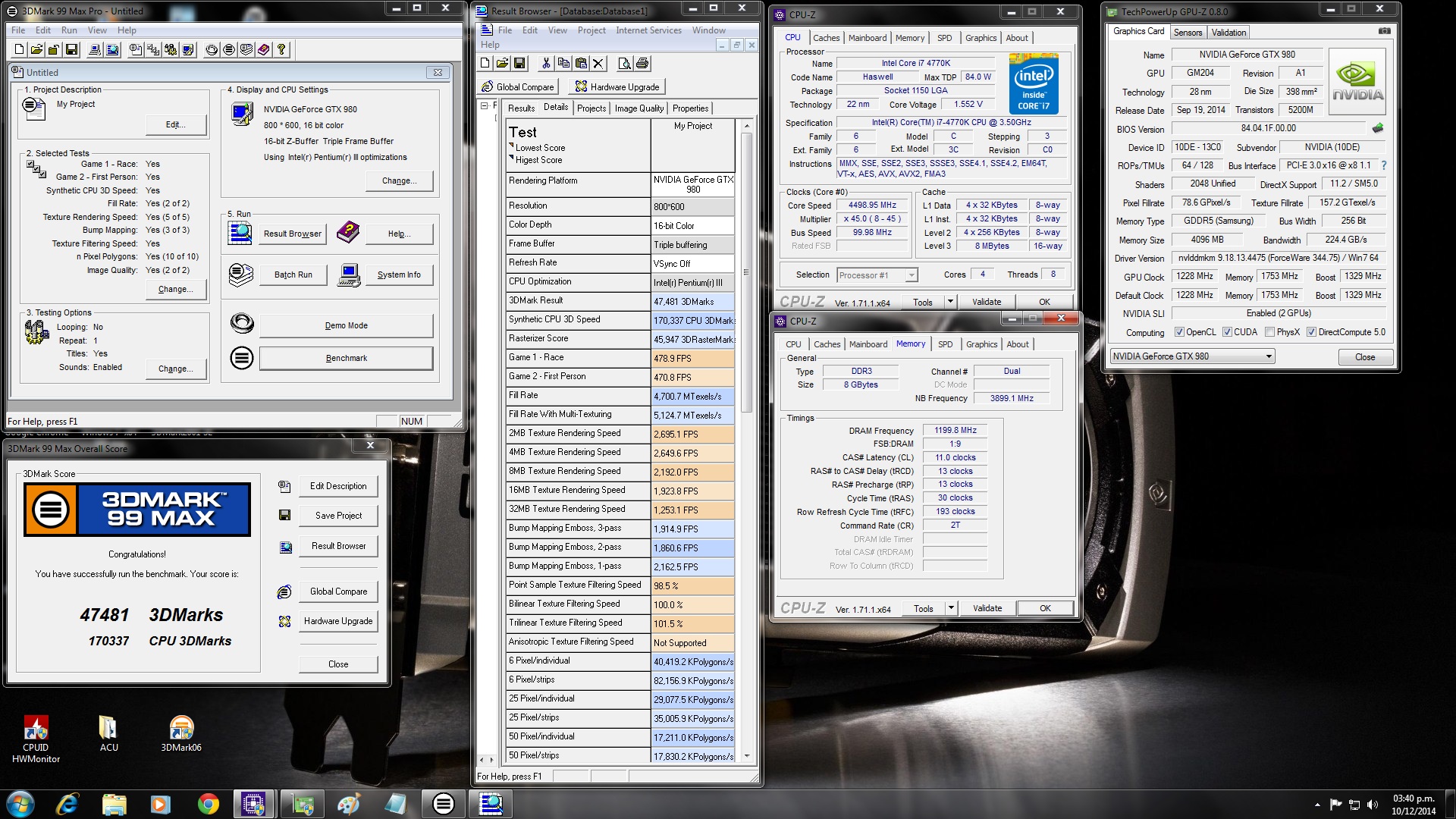The width and height of the screenshot is (1456, 819).
Task: Click Print Preview icon in Result Browser toolbar
Action: (x=624, y=64)
